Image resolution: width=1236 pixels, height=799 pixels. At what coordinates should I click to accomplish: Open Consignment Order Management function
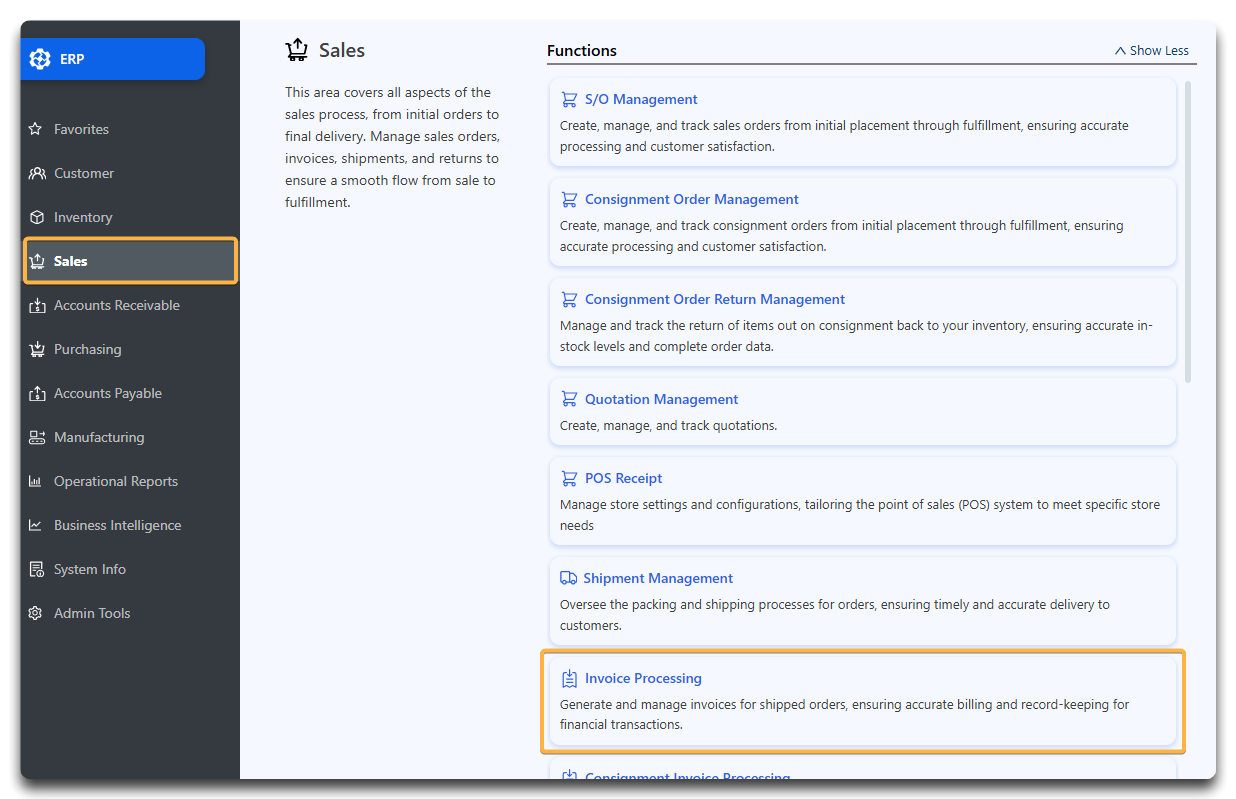[x=691, y=199]
